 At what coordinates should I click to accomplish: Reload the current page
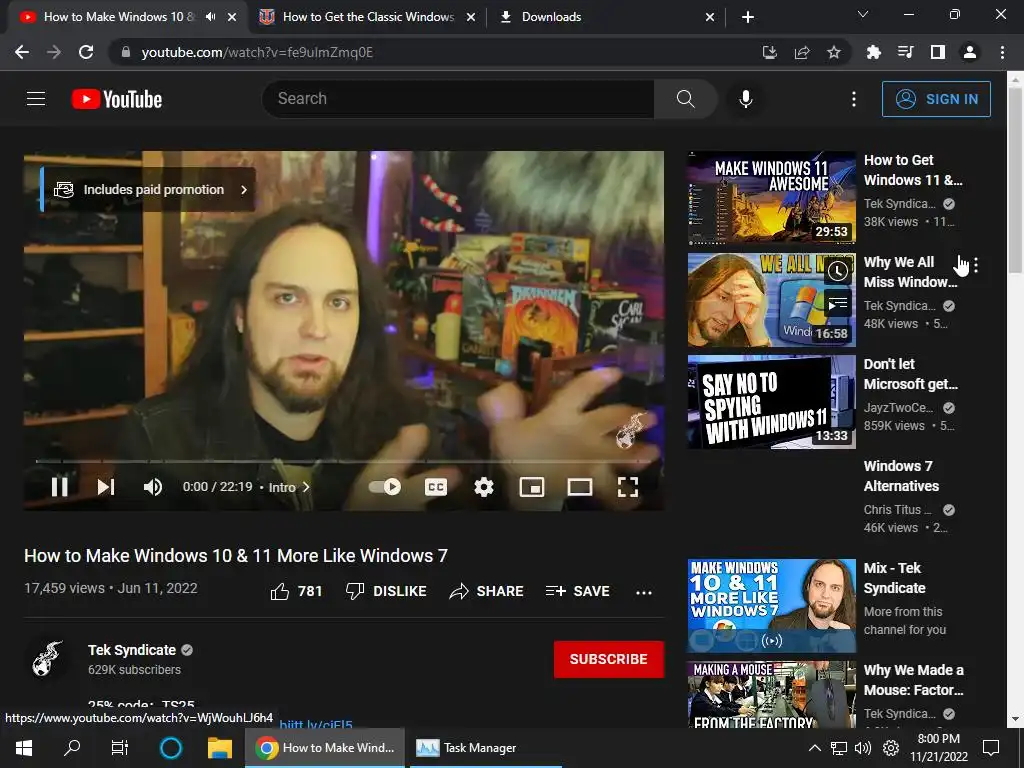pyautogui.click(x=86, y=52)
